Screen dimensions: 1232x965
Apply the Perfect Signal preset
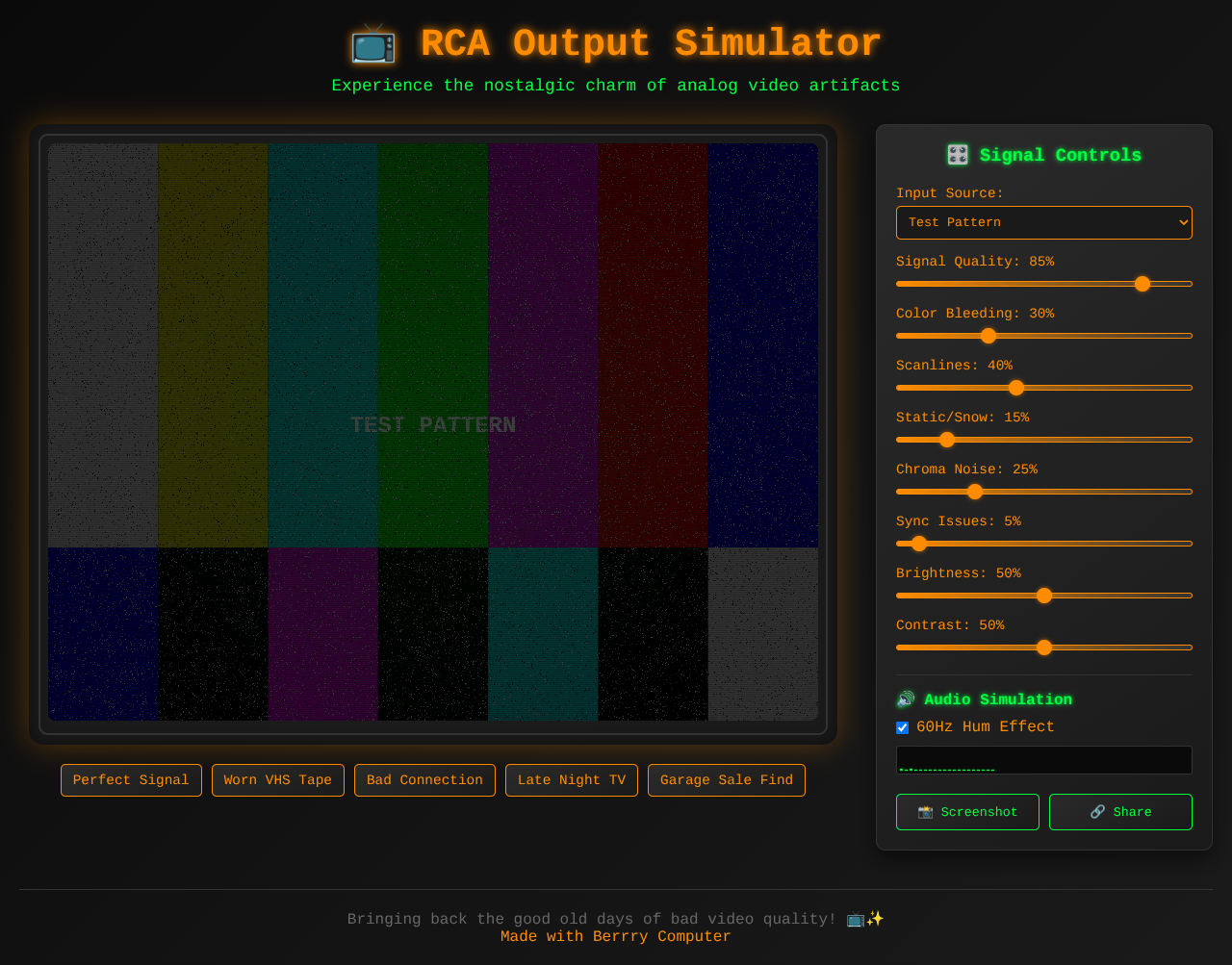click(131, 780)
